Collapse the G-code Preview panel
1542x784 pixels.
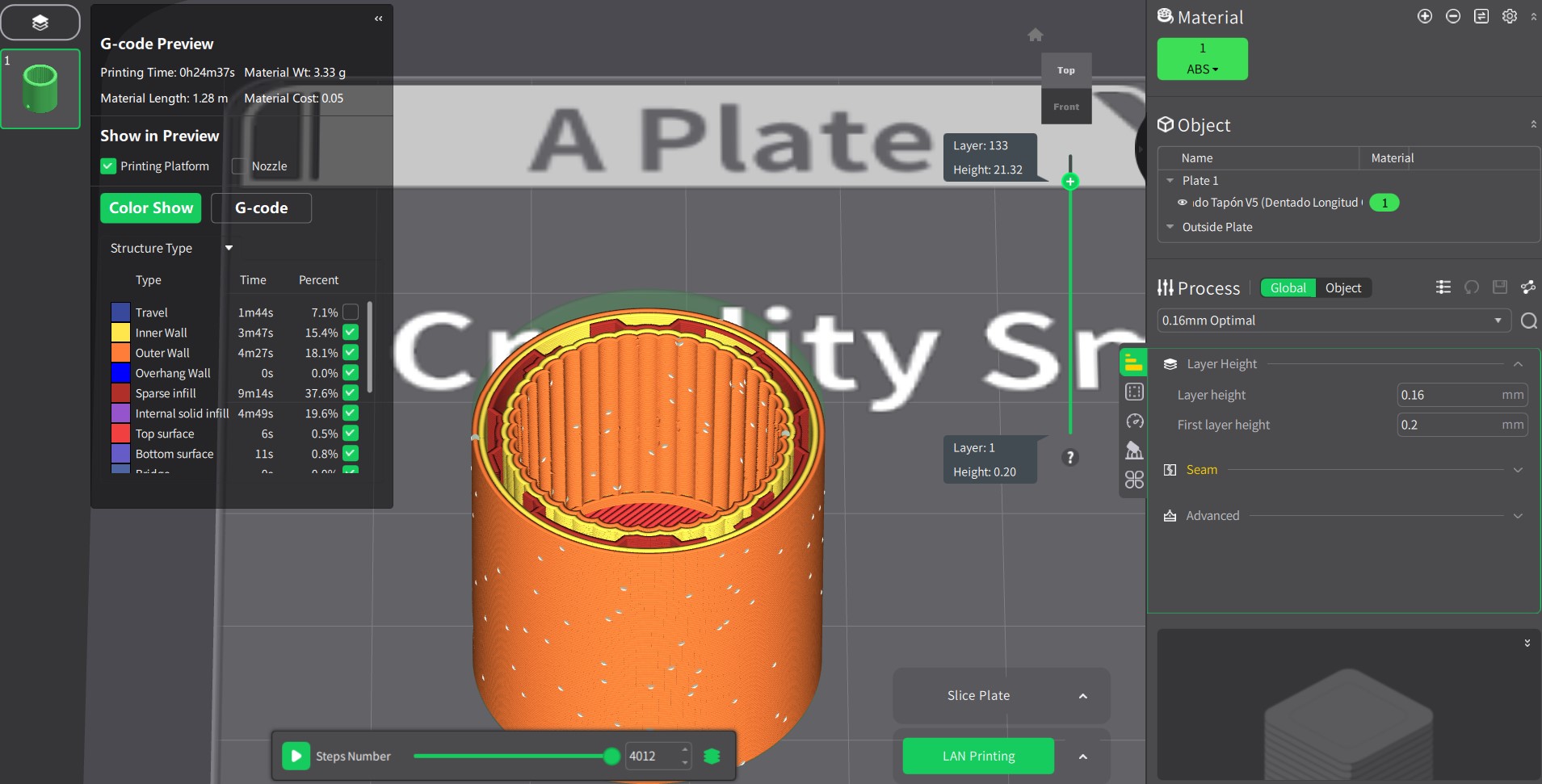pos(378,19)
